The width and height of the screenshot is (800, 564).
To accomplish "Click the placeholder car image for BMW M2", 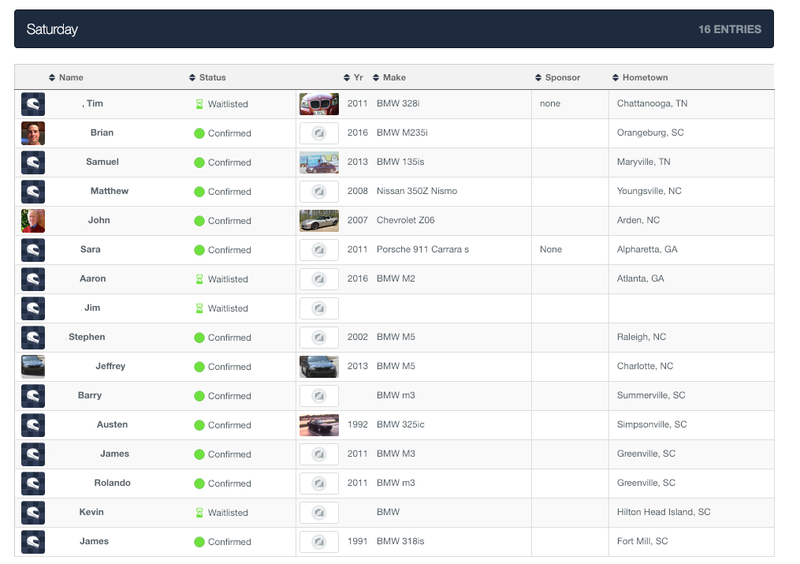I will click(x=319, y=279).
